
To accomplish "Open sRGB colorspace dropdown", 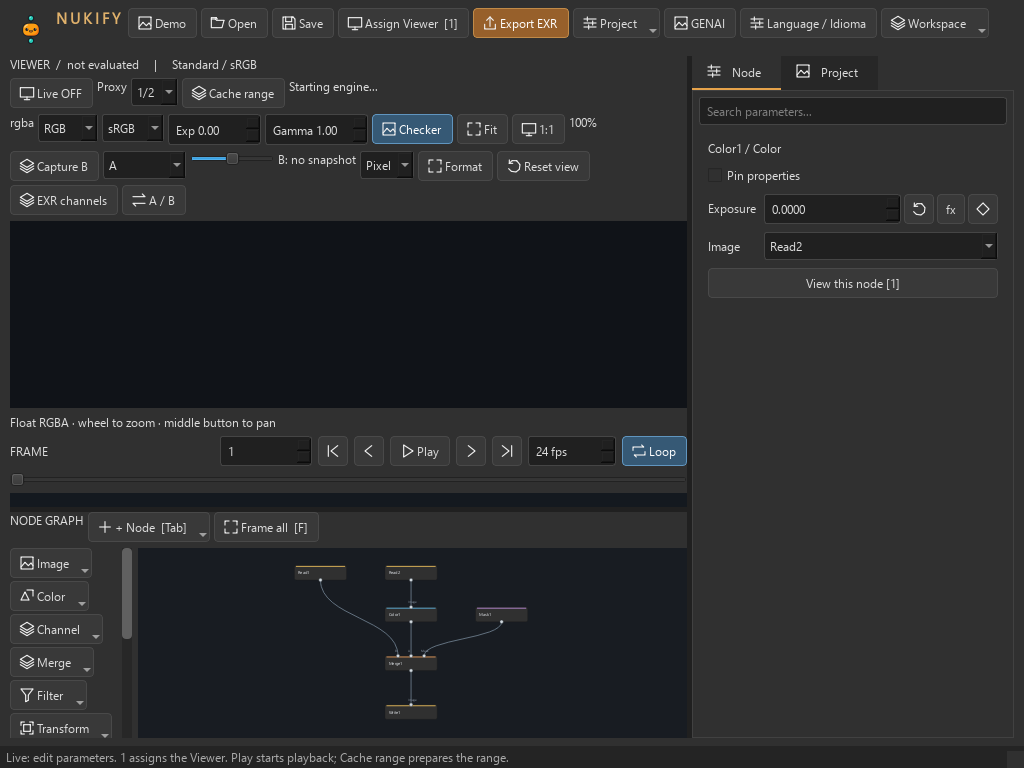I will tap(134, 129).
